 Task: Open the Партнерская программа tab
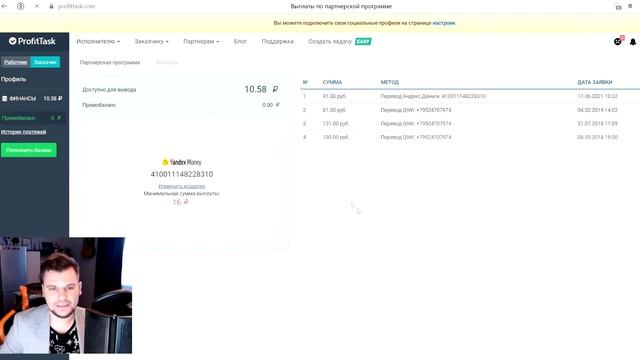click(110, 62)
